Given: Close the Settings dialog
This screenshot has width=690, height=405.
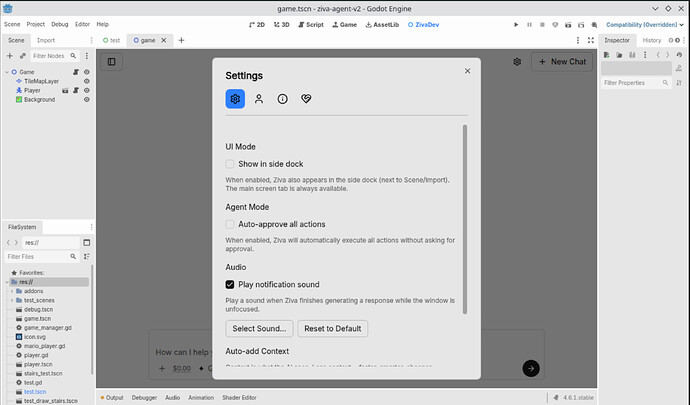Looking at the screenshot, I should pos(467,71).
